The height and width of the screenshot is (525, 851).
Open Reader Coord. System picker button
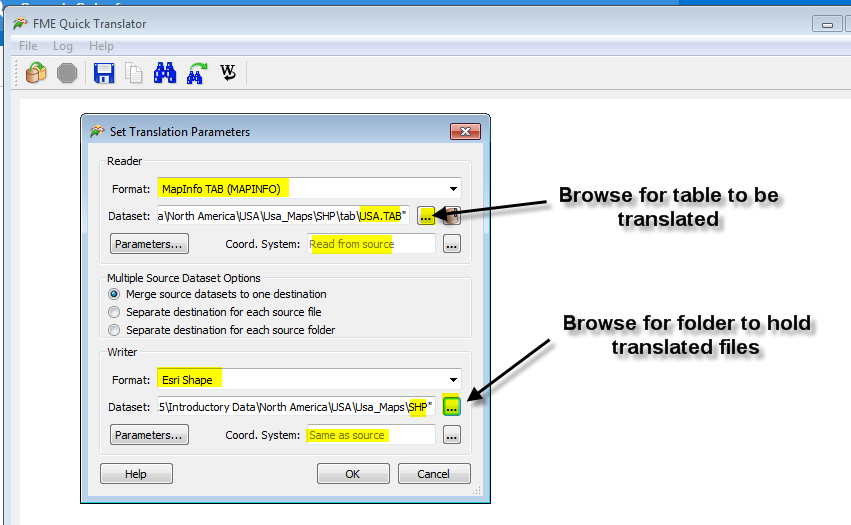(451, 244)
